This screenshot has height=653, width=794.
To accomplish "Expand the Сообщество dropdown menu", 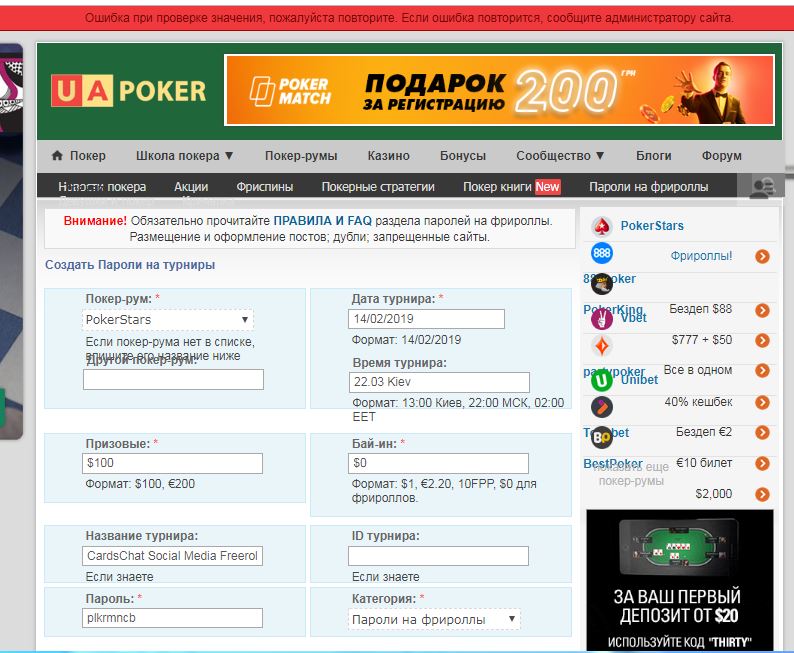I will click(560, 155).
